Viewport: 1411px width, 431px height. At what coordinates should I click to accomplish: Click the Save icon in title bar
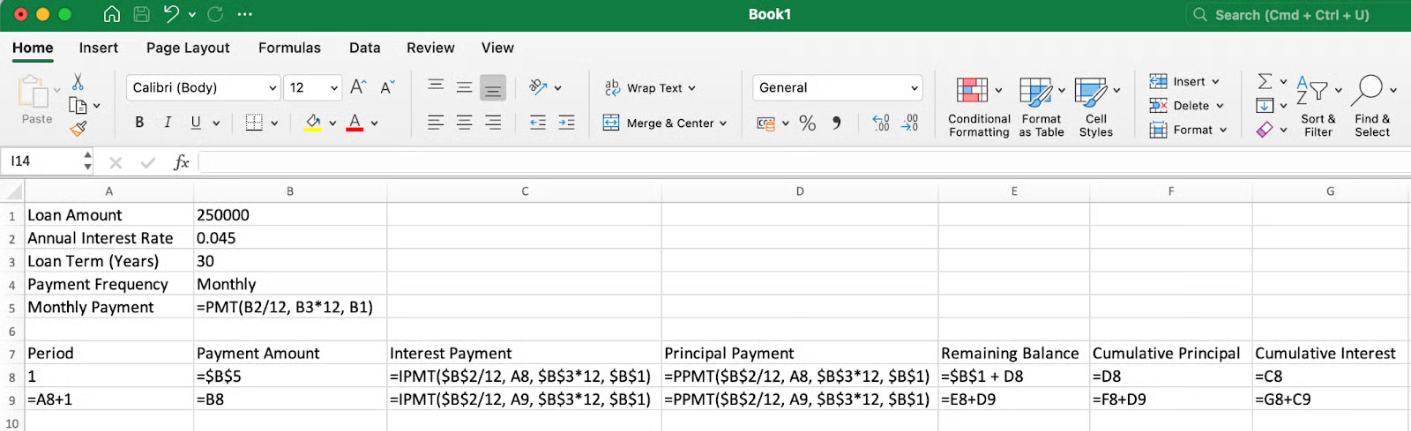point(141,15)
